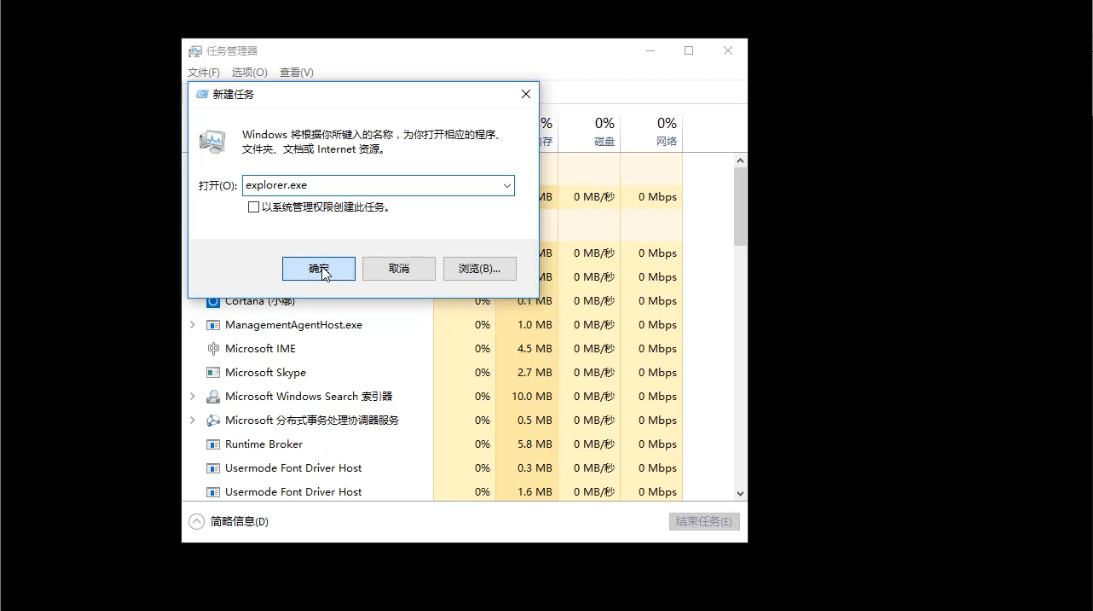Click the 简略信息(D) label
1093x611 pixels.
(x=239, y=522)
